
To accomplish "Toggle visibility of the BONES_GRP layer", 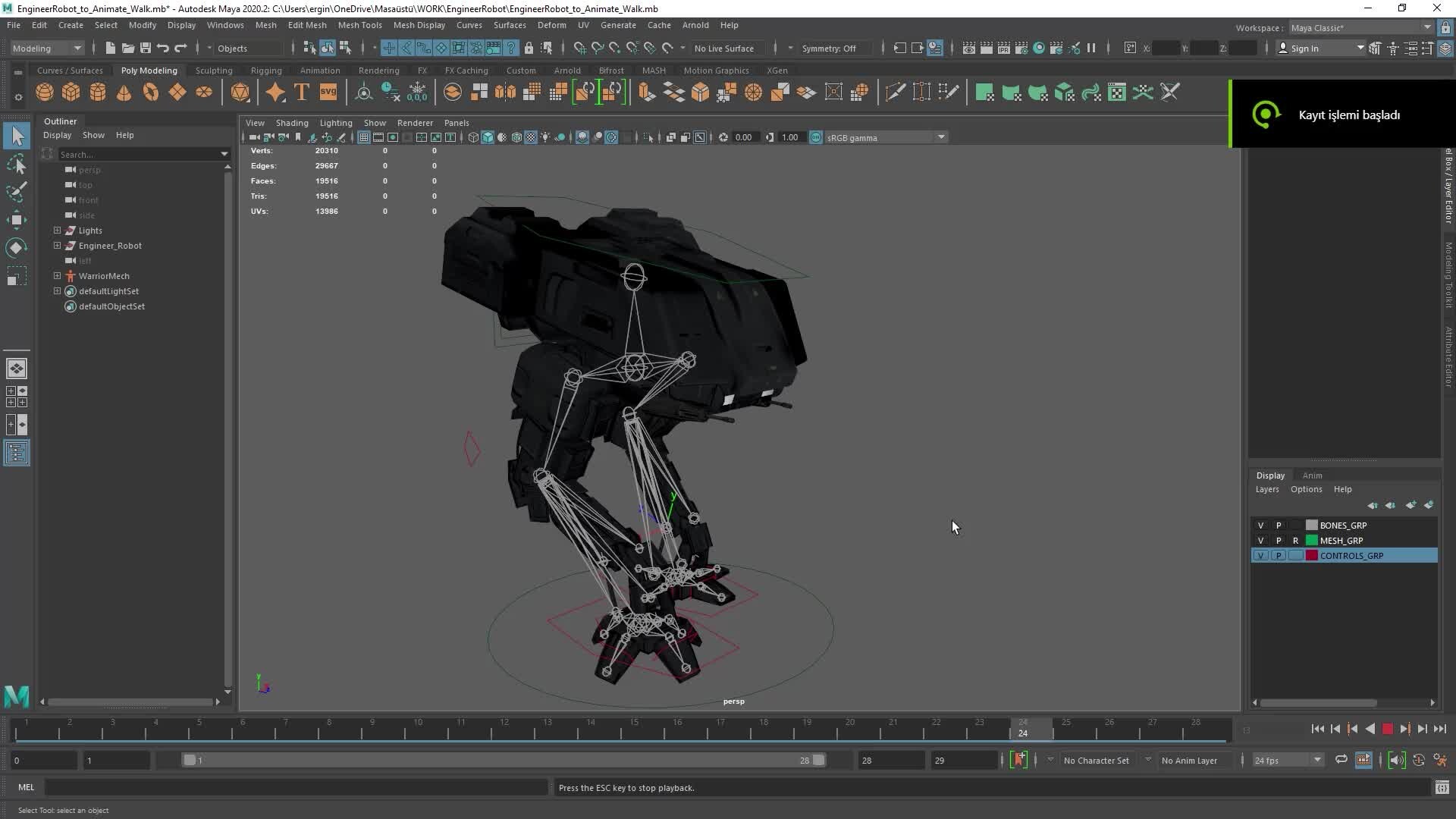I will coord(1261,525).
